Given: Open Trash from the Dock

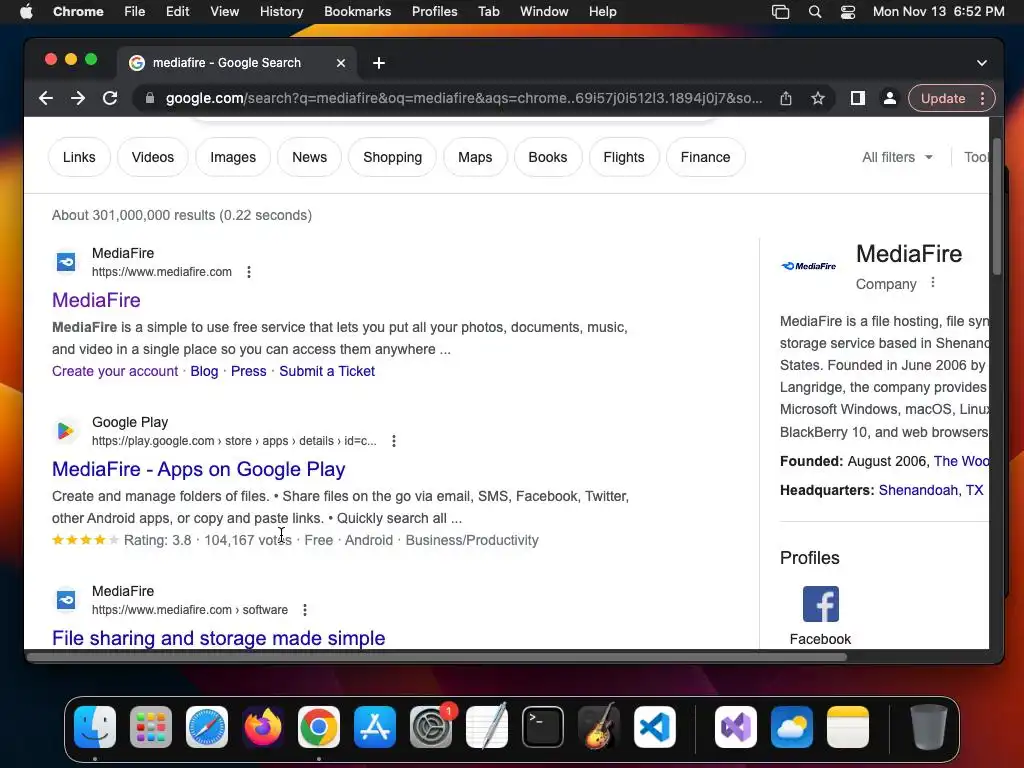Looking at the screenshot, I should coord(929,727).
